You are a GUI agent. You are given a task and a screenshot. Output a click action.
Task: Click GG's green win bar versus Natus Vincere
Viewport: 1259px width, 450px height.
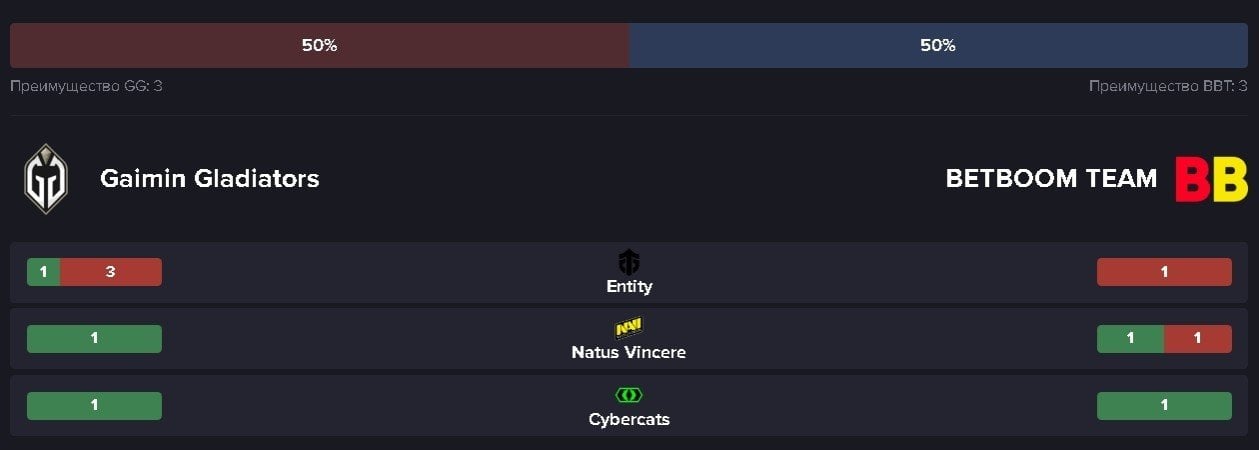coord(94,339)
